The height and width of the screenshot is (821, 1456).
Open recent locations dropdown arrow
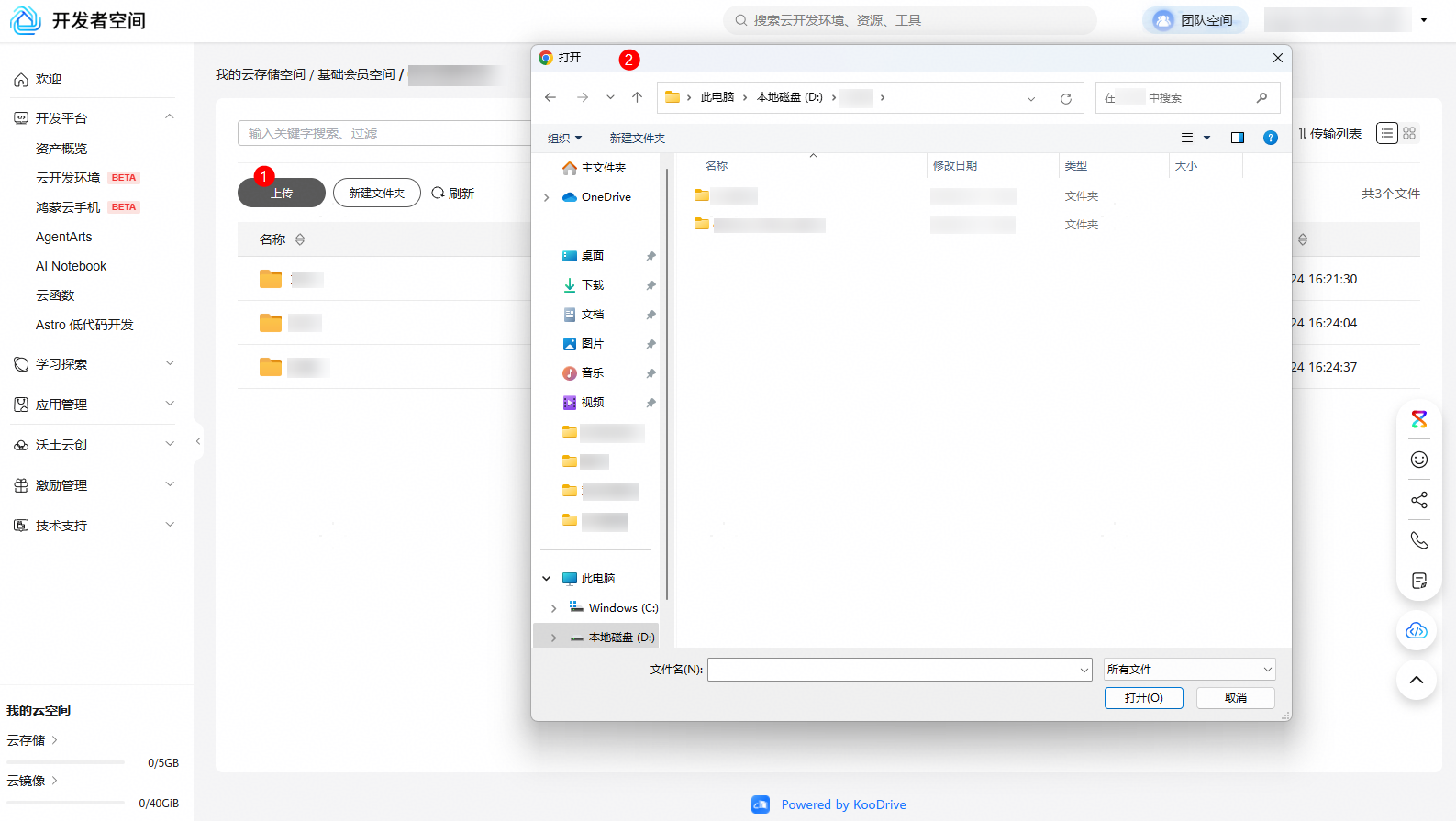click(610, 97)
